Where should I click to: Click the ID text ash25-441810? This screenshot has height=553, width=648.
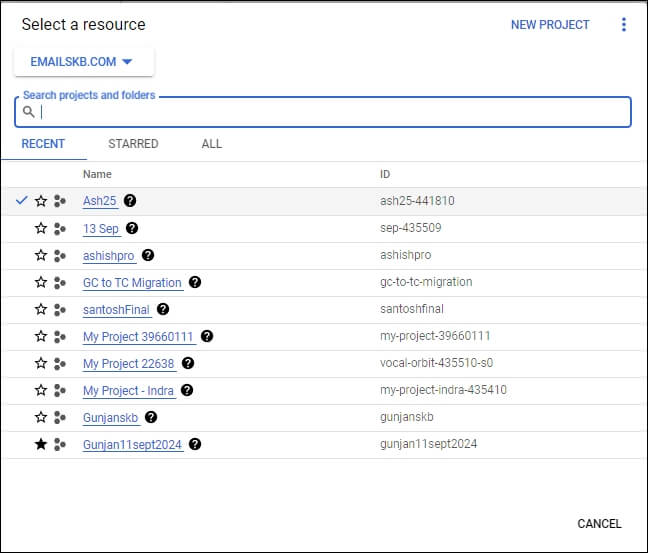tap(417, 201)
